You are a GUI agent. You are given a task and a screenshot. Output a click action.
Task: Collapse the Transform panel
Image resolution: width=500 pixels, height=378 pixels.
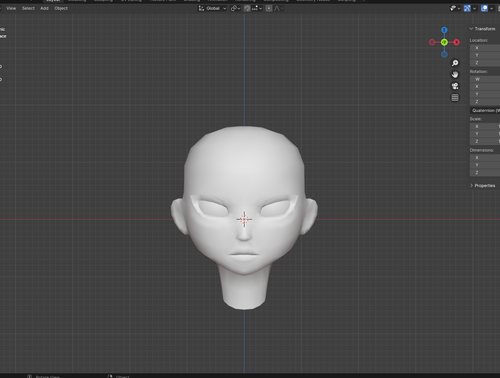point(483,29)
